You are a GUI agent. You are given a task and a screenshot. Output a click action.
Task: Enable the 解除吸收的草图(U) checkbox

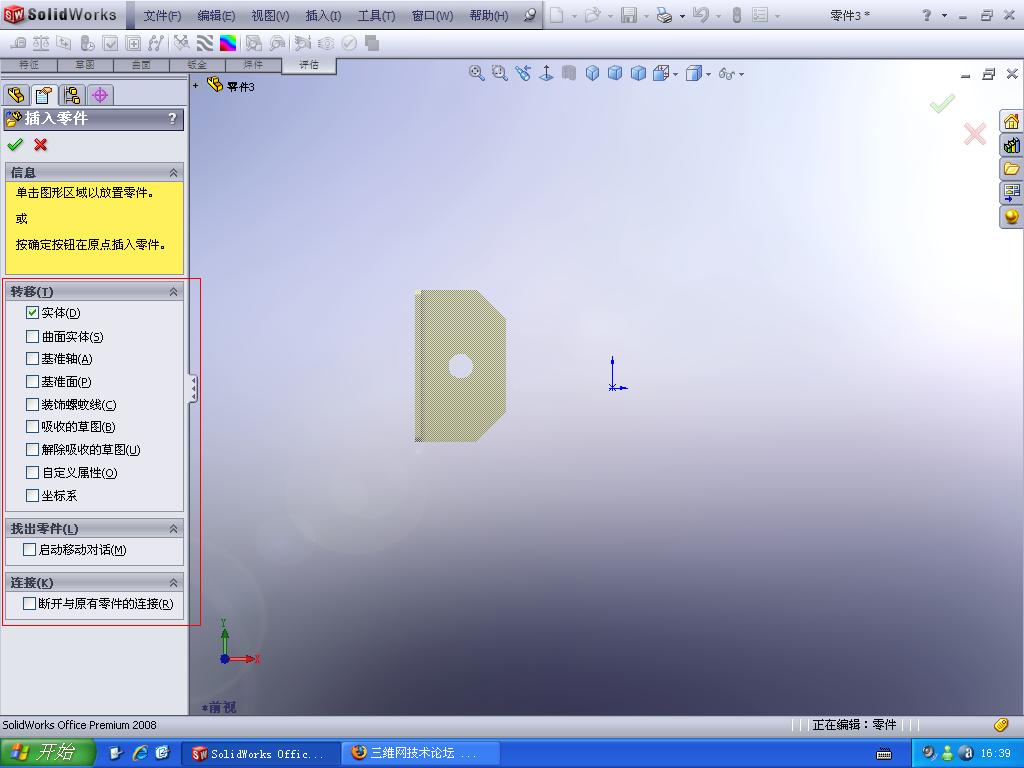pos(32,449)
